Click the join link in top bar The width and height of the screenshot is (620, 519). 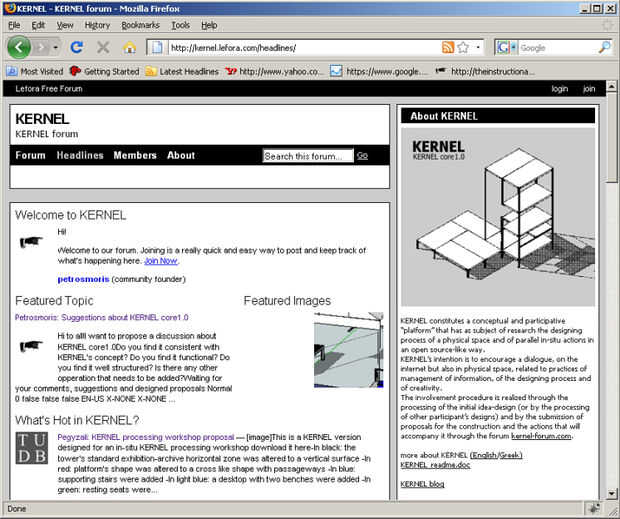pos(589,89)
